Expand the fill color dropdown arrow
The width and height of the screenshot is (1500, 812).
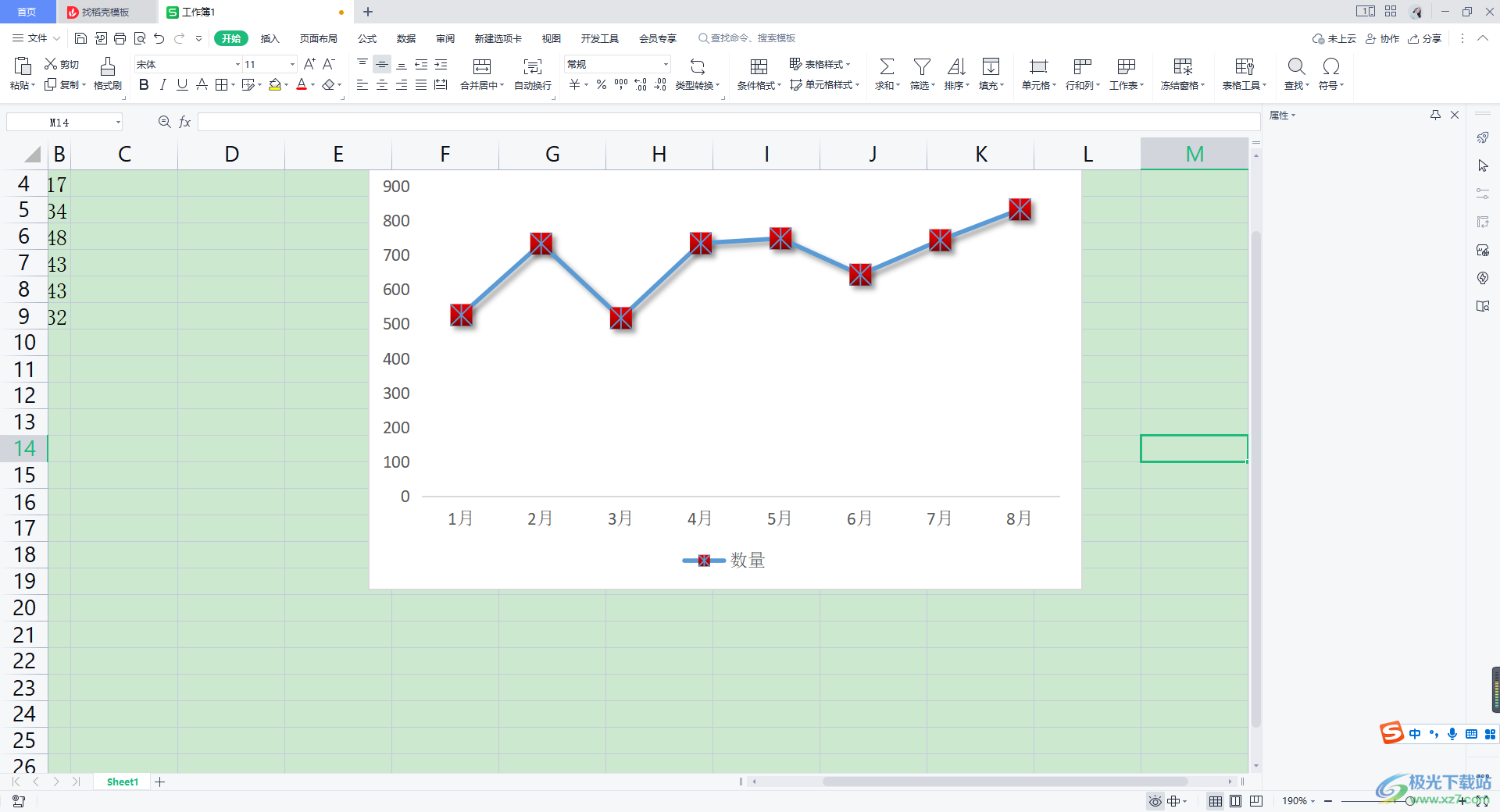click(287, 85)
